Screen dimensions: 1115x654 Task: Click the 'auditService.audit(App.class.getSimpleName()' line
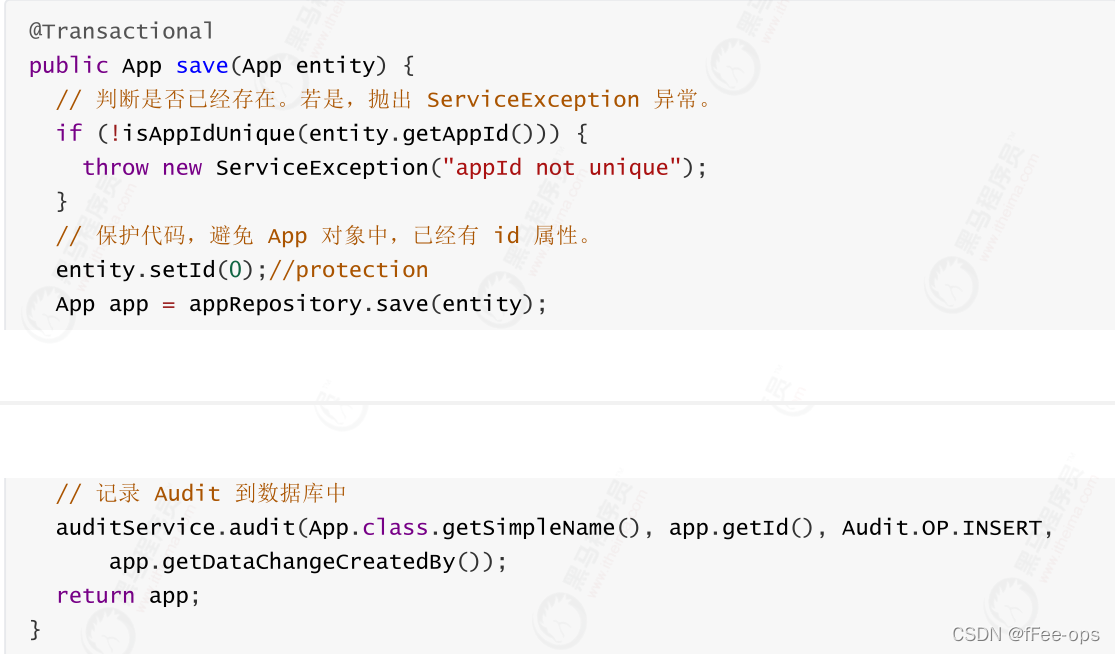554,527
